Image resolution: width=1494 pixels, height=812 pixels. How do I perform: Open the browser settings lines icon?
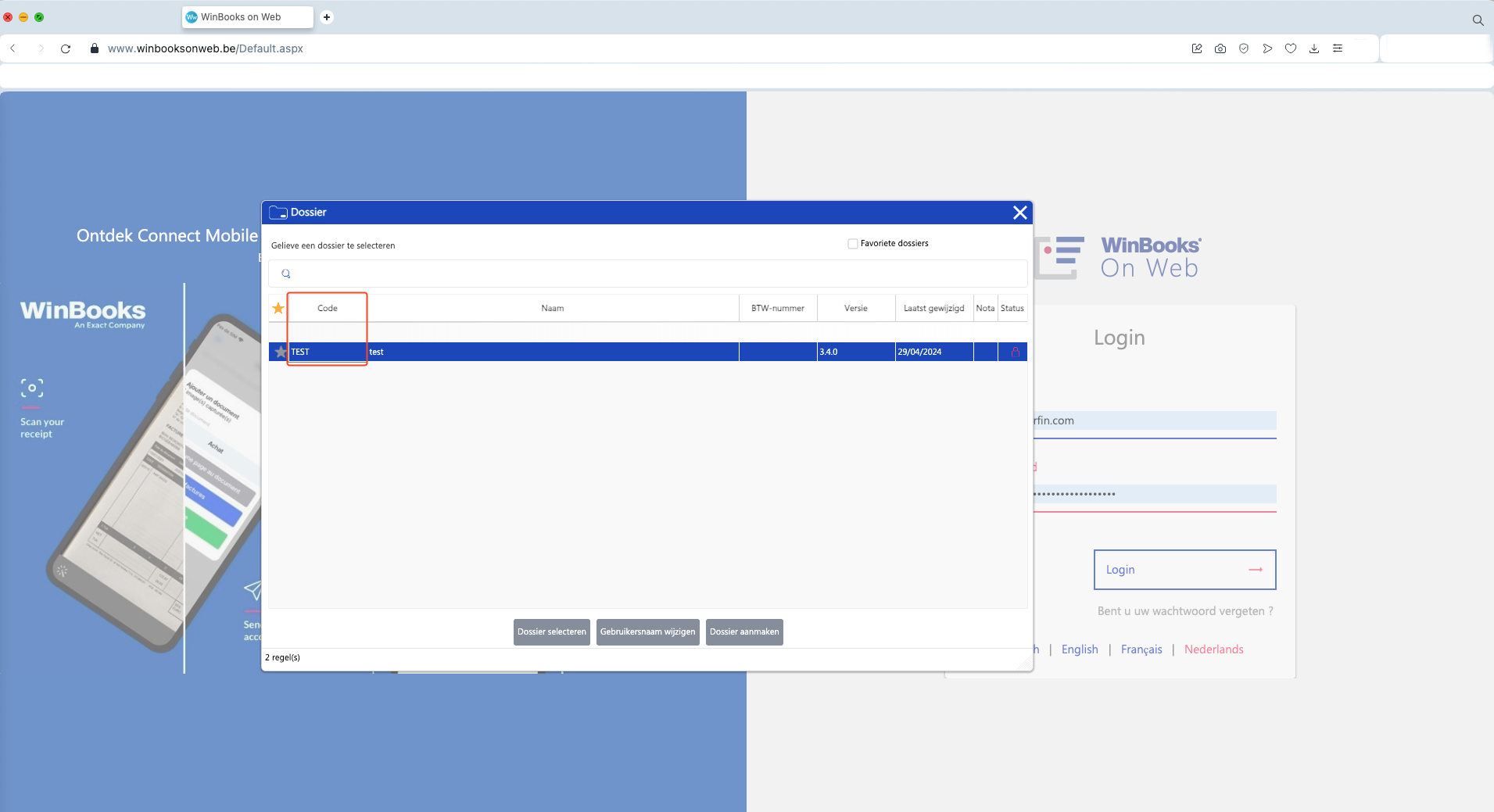(1338, 48)
